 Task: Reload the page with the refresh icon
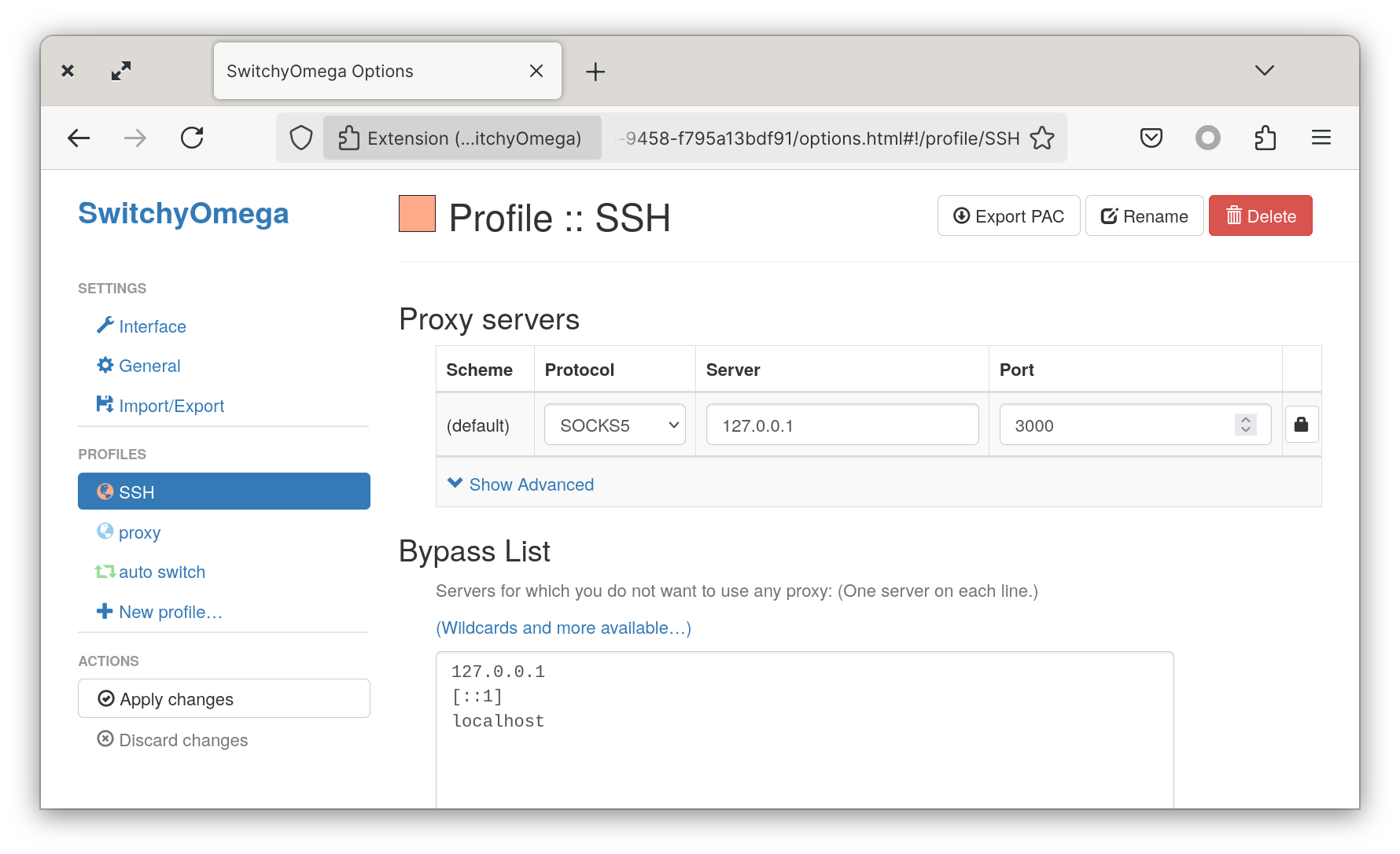click(192, 138)
